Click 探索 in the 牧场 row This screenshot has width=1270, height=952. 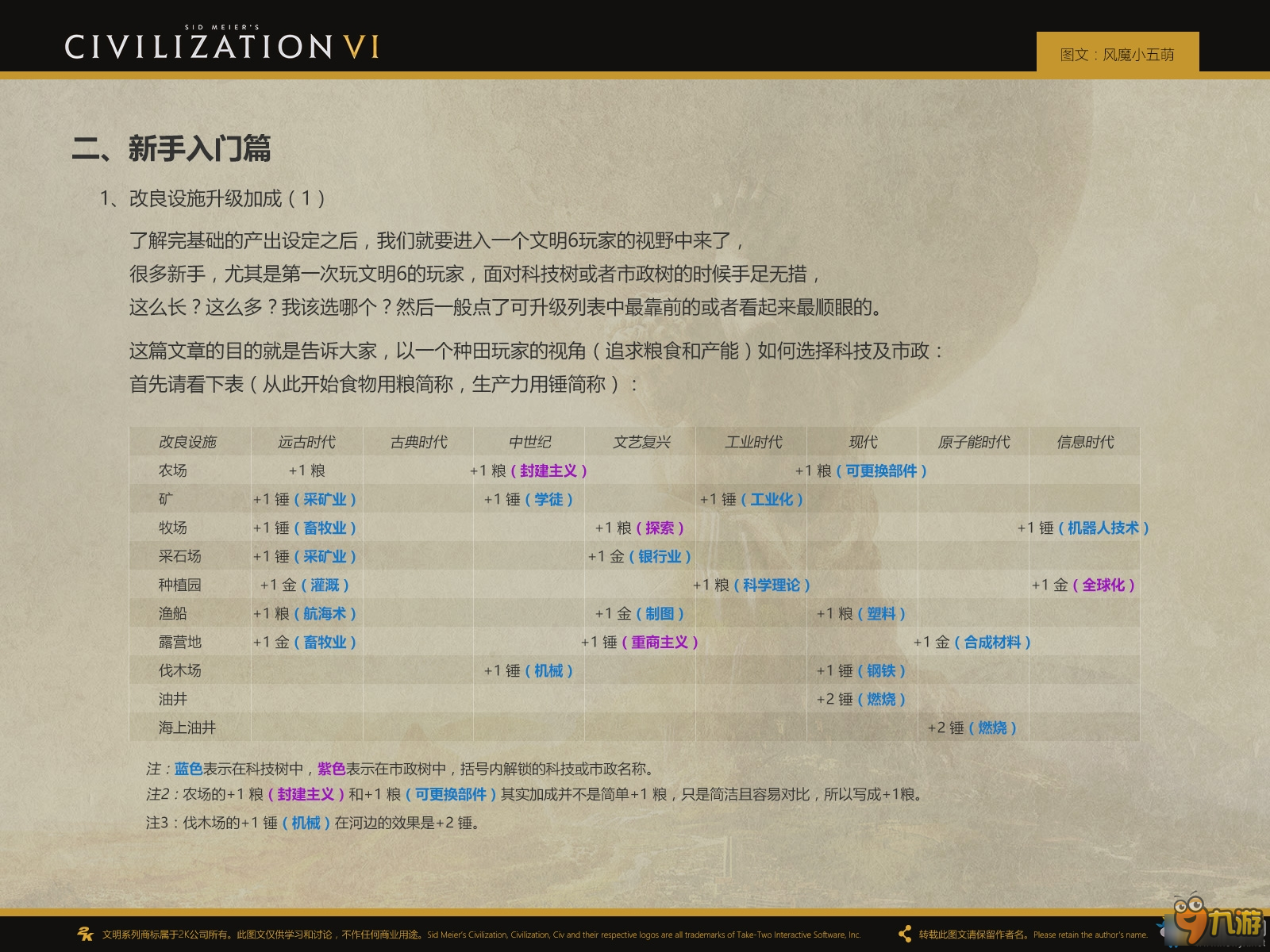[660, 528]
